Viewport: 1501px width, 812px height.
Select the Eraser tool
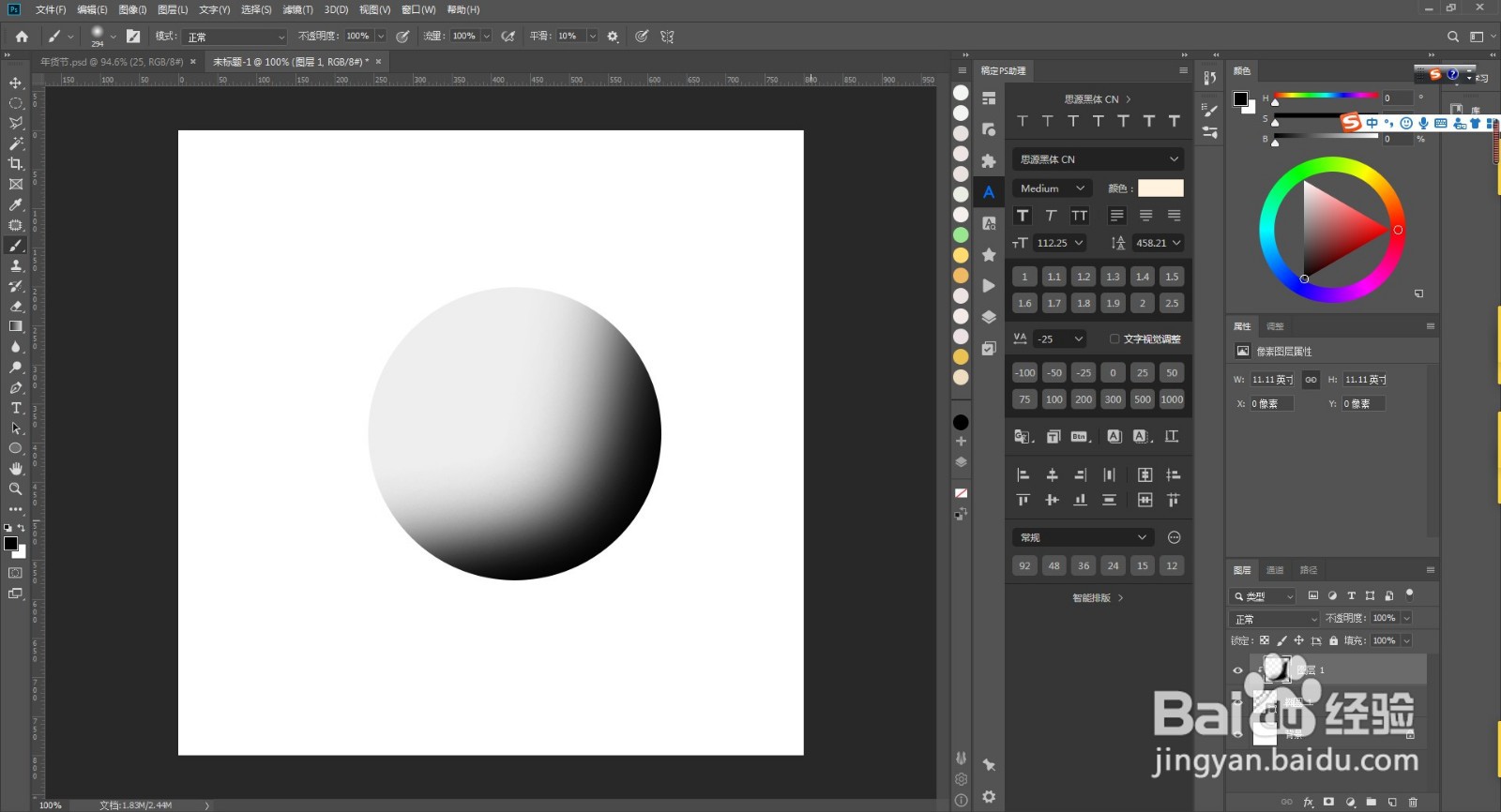[x=16, y=307]
